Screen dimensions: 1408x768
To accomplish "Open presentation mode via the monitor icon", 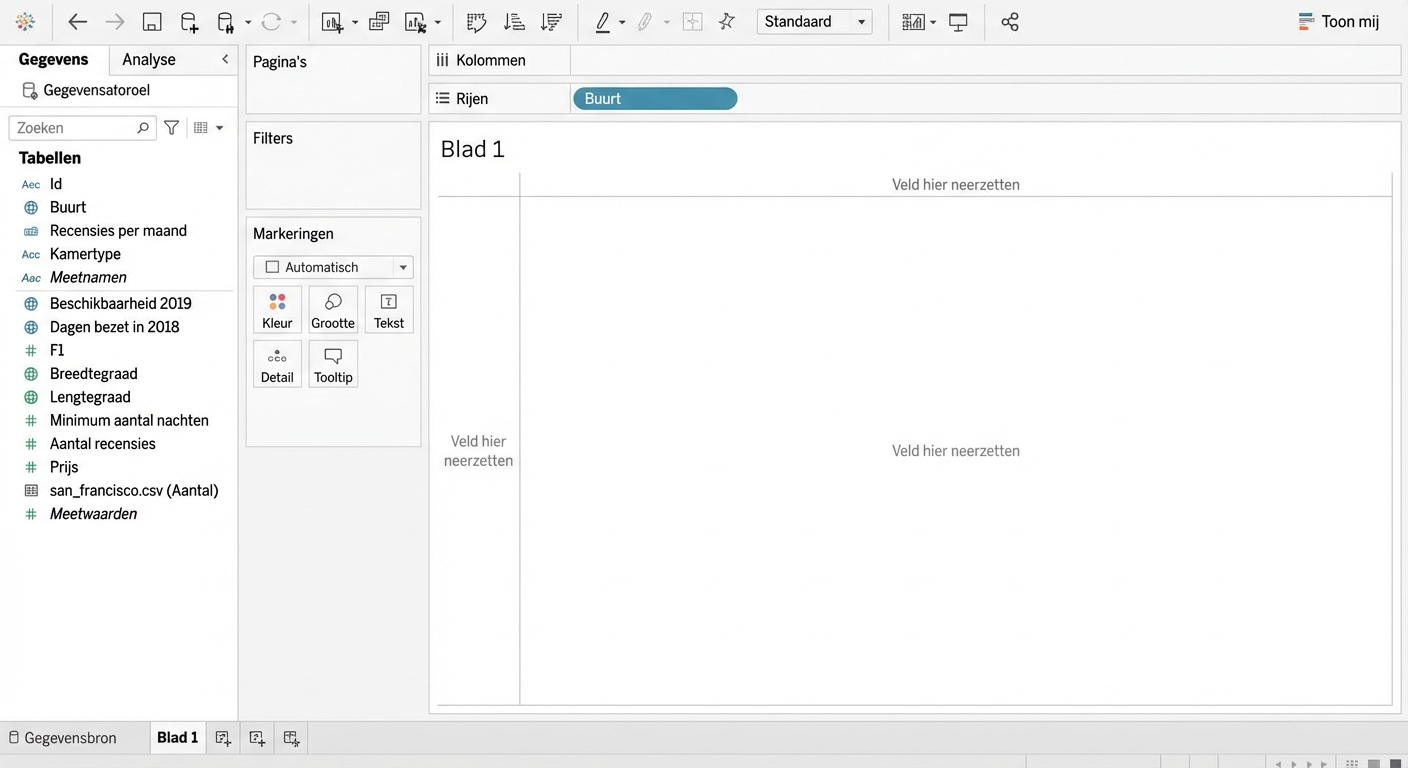I will [958, 22].
